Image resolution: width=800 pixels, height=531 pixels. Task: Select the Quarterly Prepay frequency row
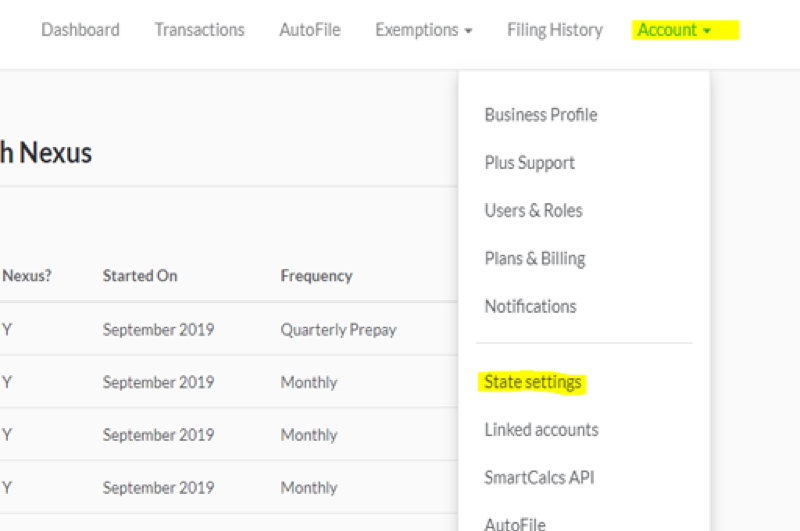click(x=338, y=330)
